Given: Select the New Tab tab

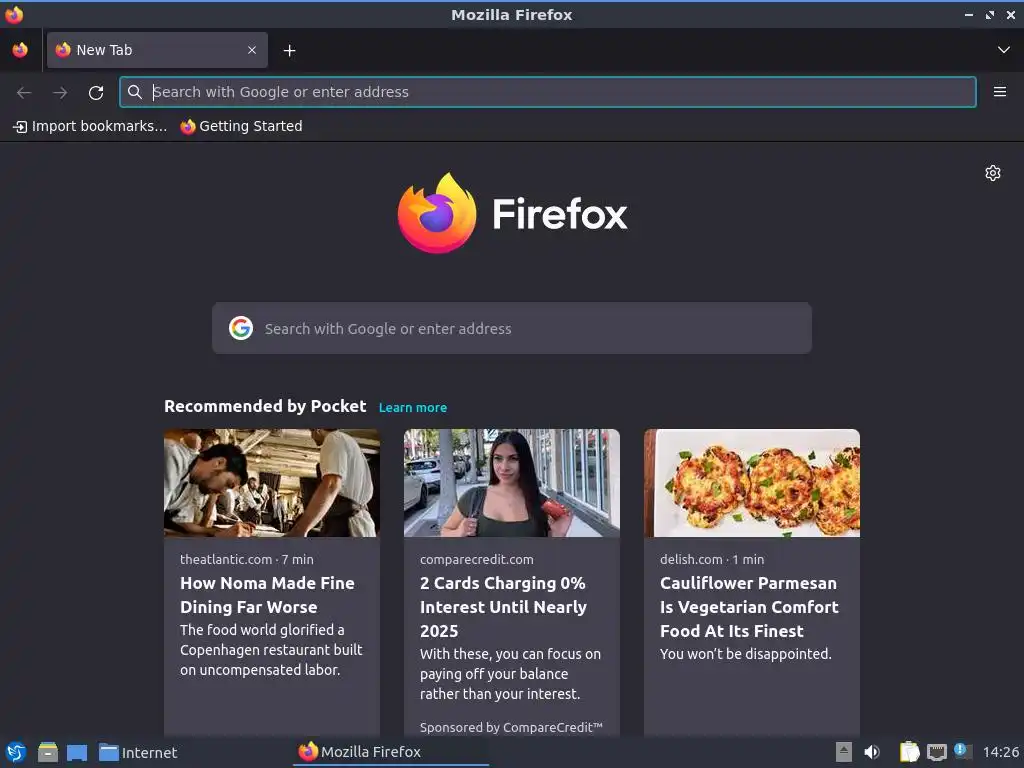Looking at the screenshot, I should [x=157, y=50].
